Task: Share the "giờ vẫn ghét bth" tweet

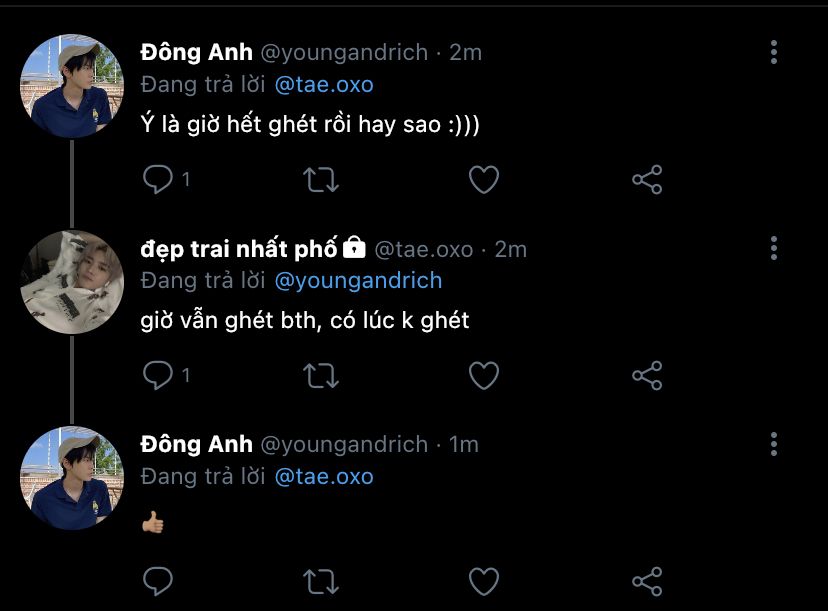Action: coord(647,376)
